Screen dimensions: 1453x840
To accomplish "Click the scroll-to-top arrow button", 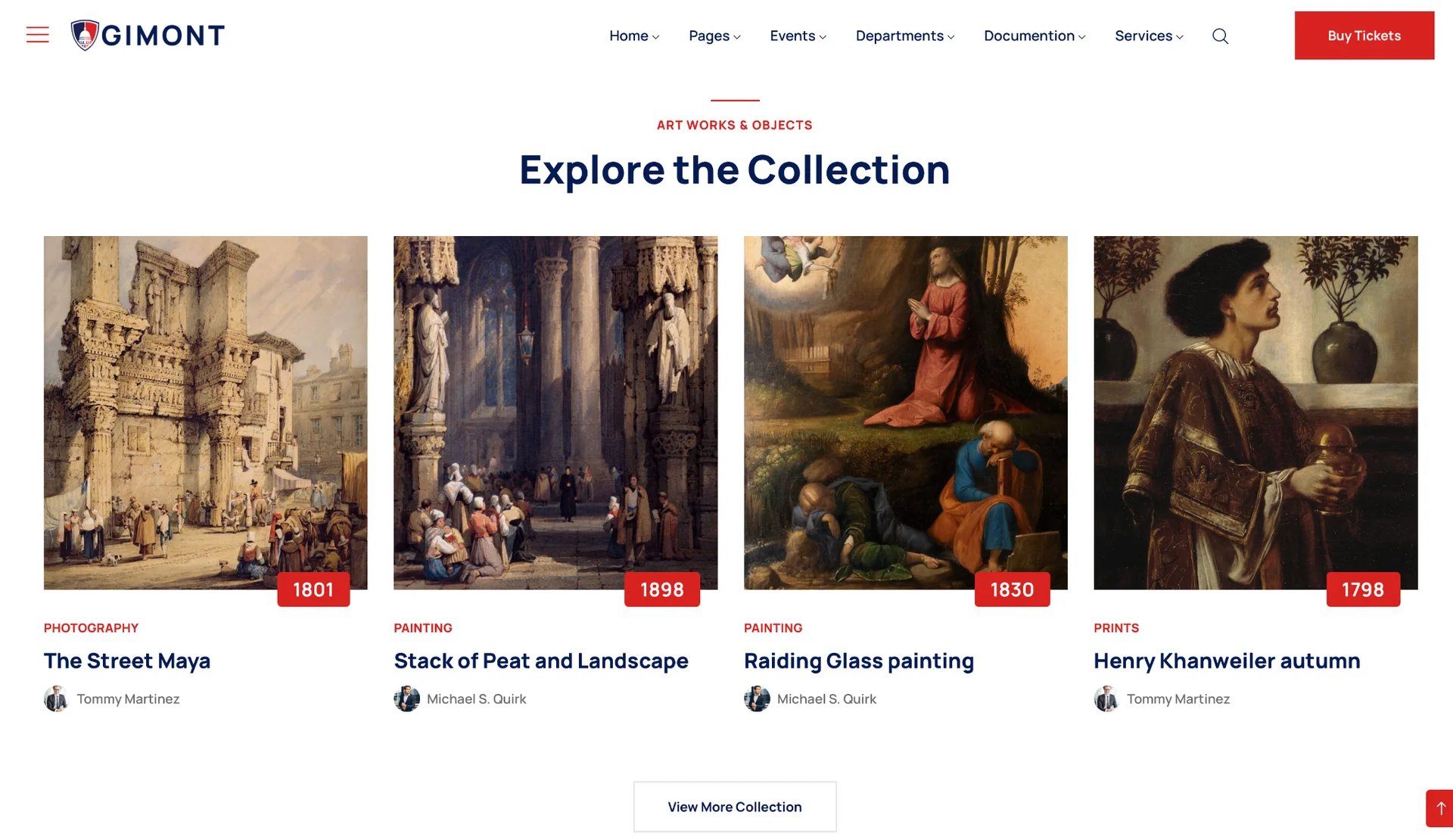I will pyautogui.click(x=1439, y=808).
